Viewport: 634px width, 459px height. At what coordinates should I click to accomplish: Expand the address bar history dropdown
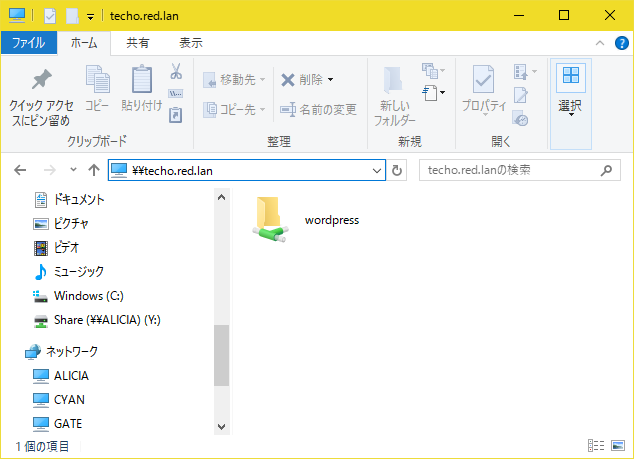(377, 170)
